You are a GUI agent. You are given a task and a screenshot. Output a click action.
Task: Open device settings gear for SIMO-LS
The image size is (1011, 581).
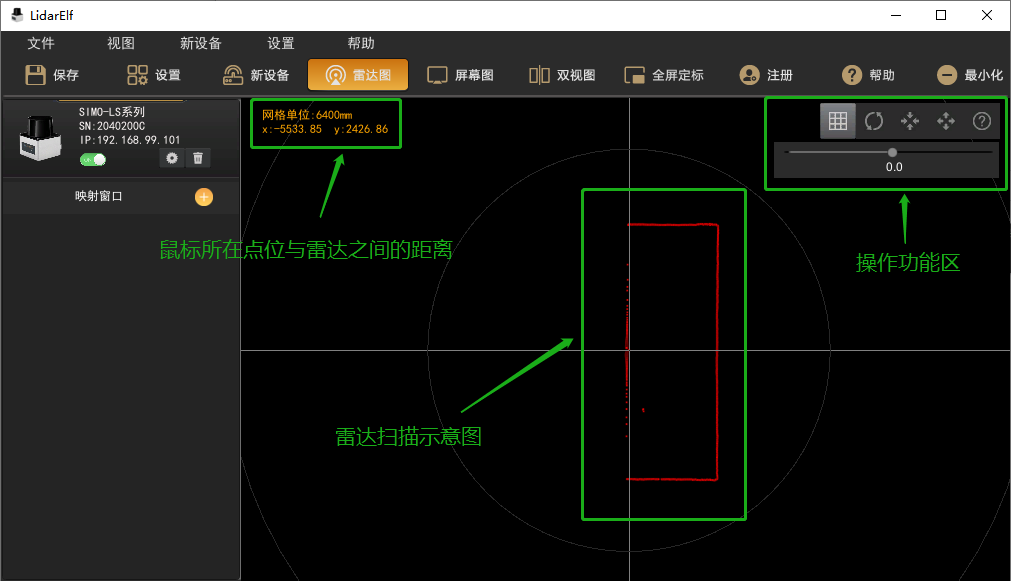click(x=172, y=158)
